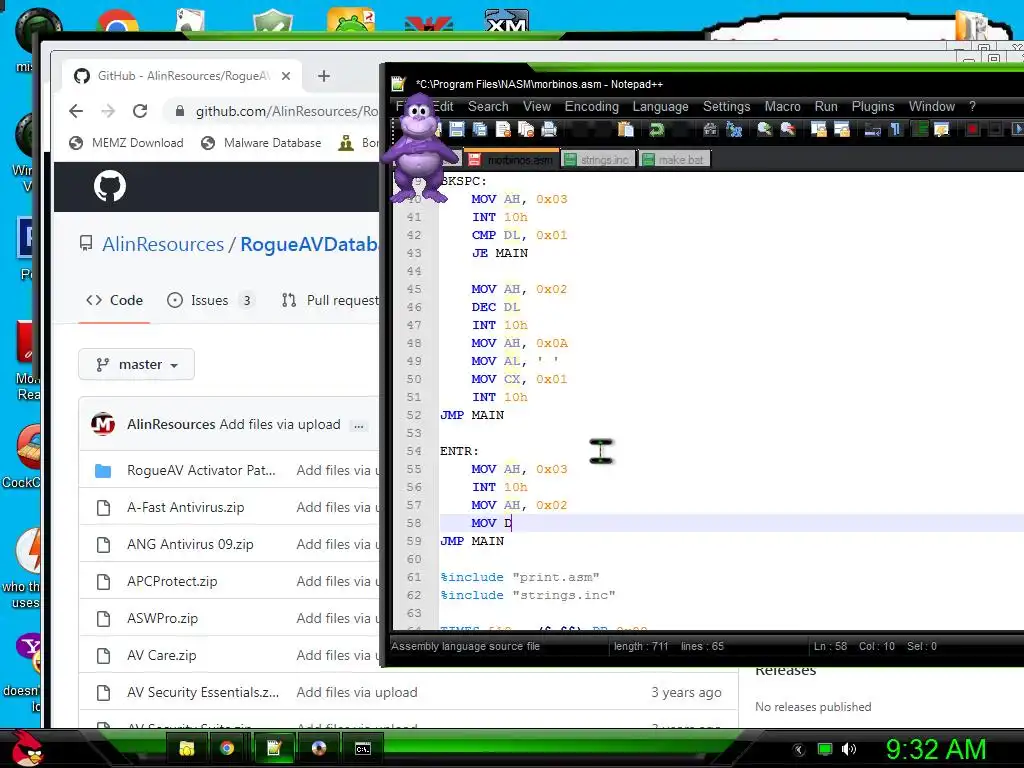The image size is (1024, 768).
Task: Click the Play Macro icon in Notepad++
Action: (x=1017, y=129)
